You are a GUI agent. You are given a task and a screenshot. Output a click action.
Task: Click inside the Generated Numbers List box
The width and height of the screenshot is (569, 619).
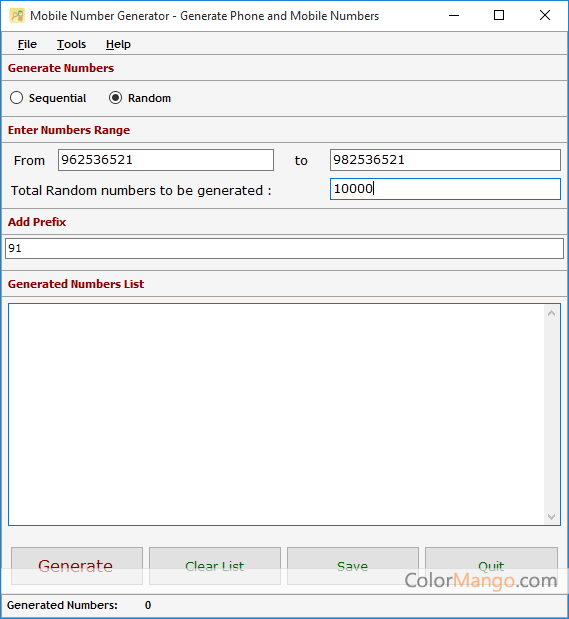pyautogui.click(x=276, y=415)
